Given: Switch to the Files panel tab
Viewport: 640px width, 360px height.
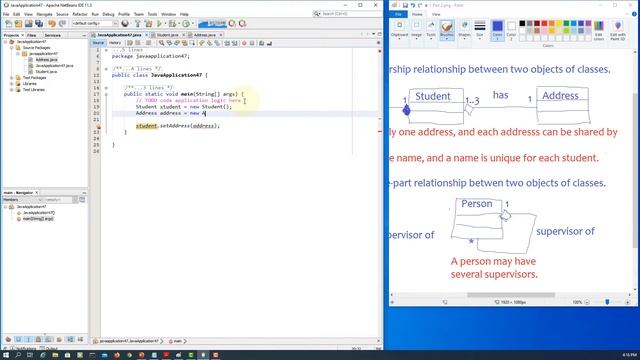Looking at the screenshot, I should 31,36.
